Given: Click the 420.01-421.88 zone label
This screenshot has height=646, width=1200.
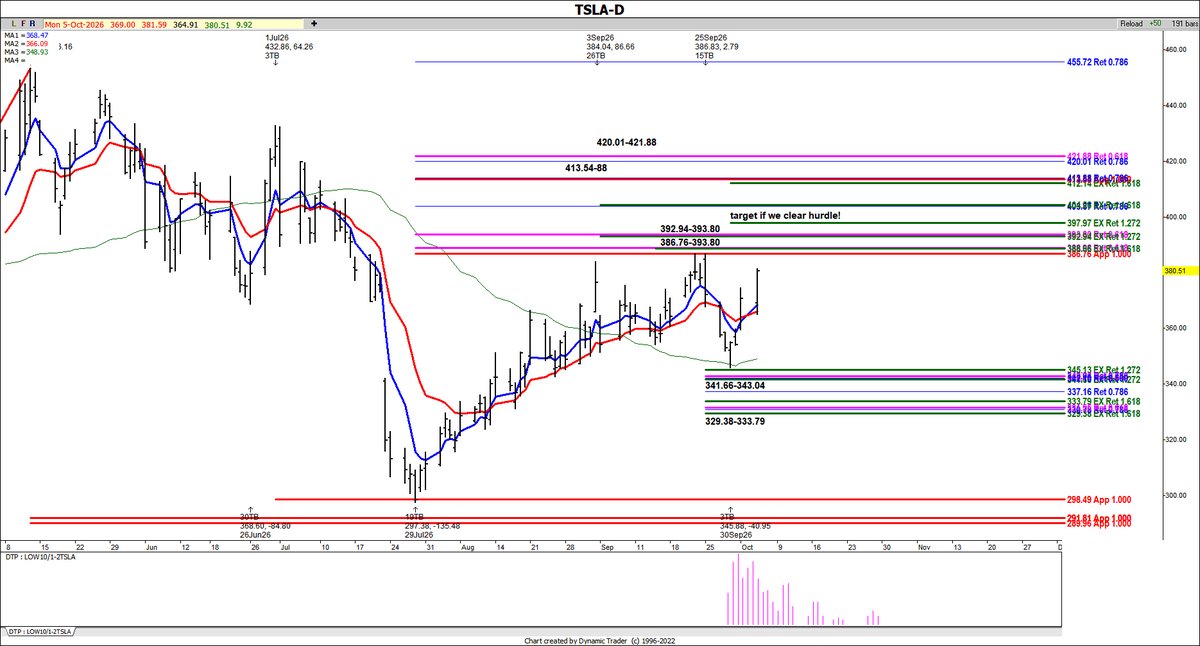Looking at the screenshot, I should click(x=626, y=142).
